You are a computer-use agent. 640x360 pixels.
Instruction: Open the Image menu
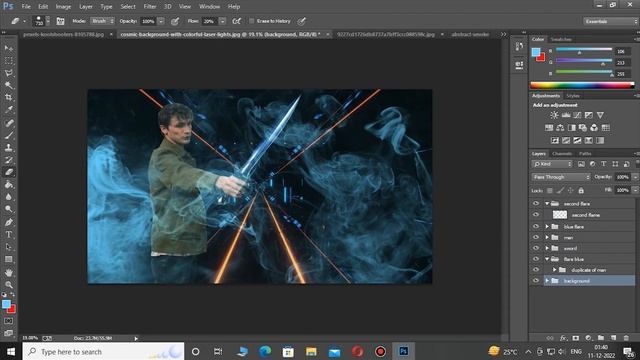(63, 7)
